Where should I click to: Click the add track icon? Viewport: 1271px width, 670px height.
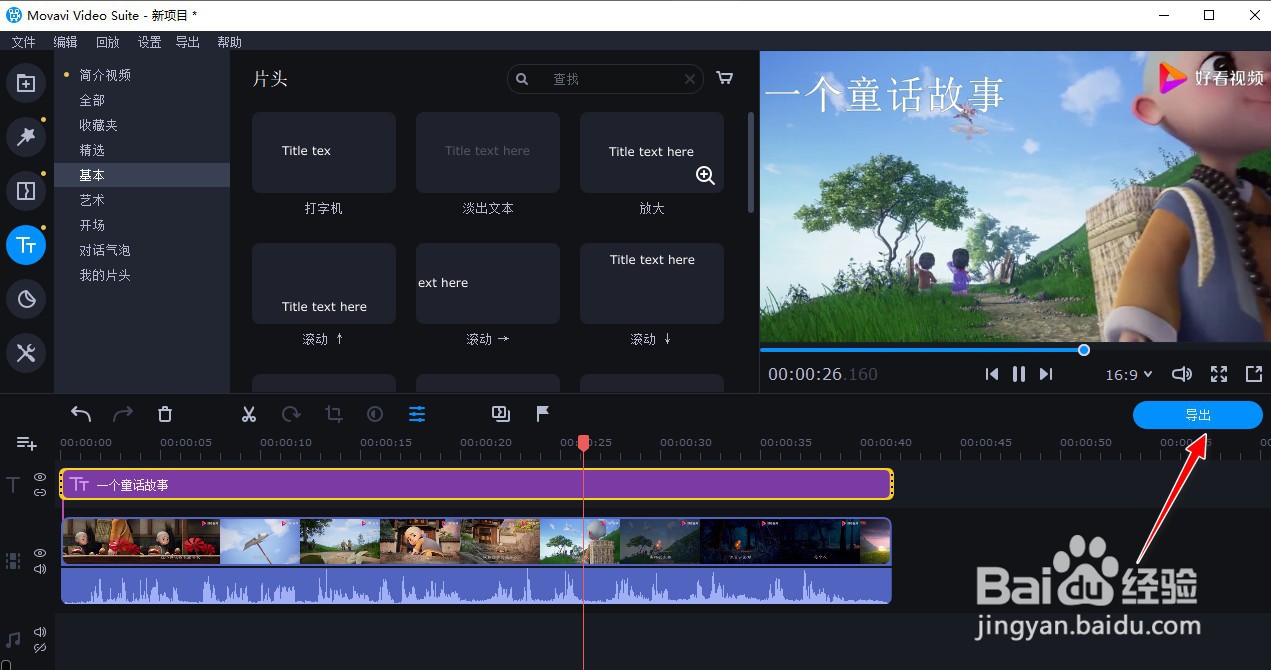pos(26,443)
